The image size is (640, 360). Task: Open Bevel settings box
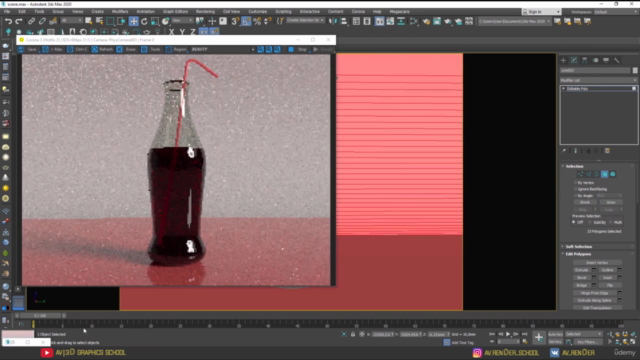coord(594,278)
